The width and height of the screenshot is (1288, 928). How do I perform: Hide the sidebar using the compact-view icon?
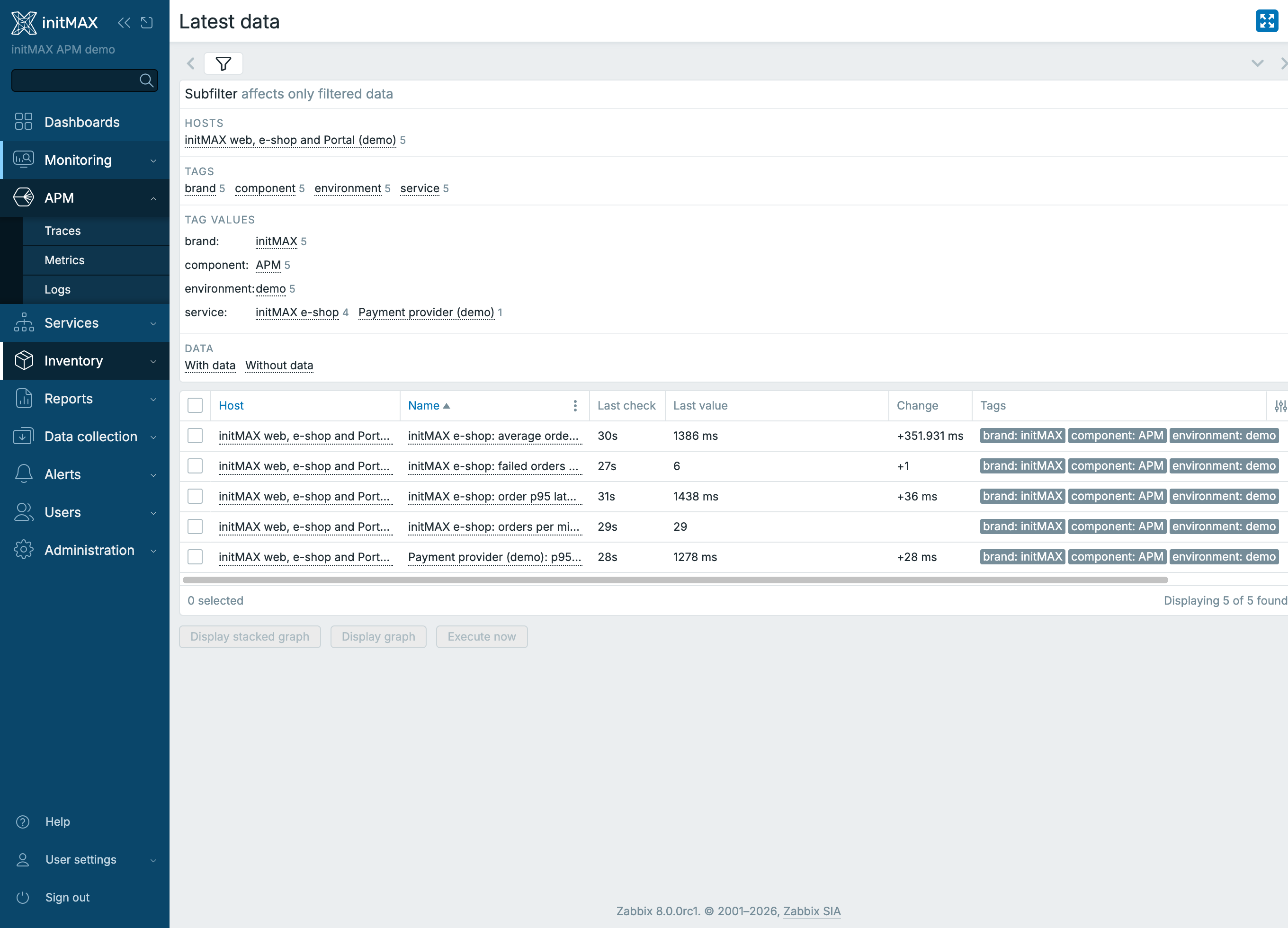(147, 23)
